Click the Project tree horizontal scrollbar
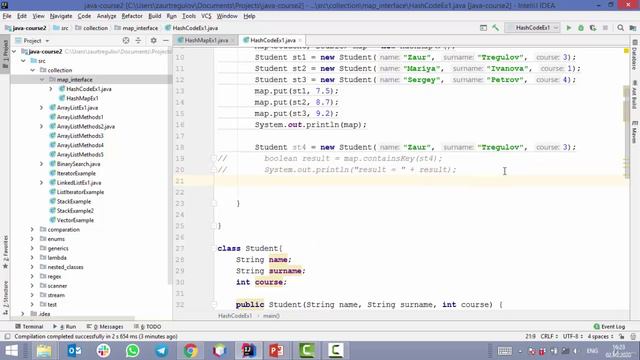The image size is (640, 360). pyautogui.click(x=73, y=317)
